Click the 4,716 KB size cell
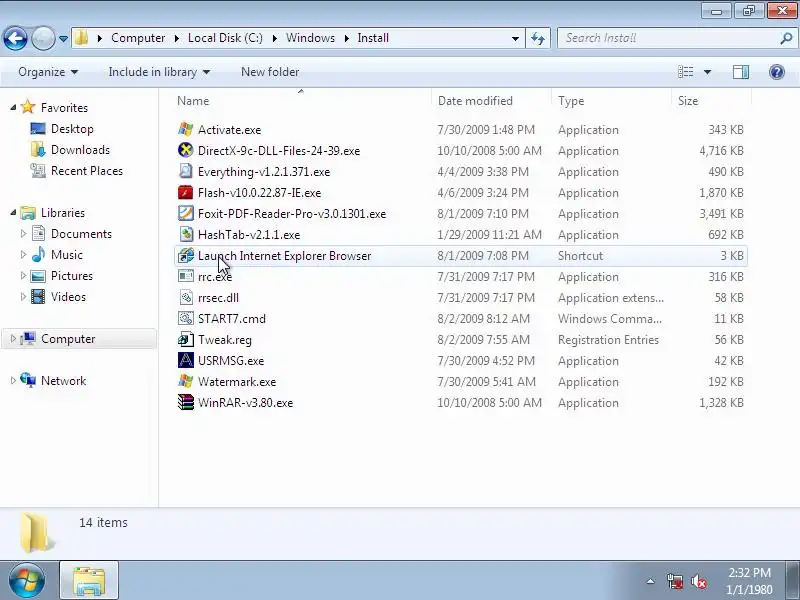The height and width of the screenshot is (600, 800). [x=721, y=151]
